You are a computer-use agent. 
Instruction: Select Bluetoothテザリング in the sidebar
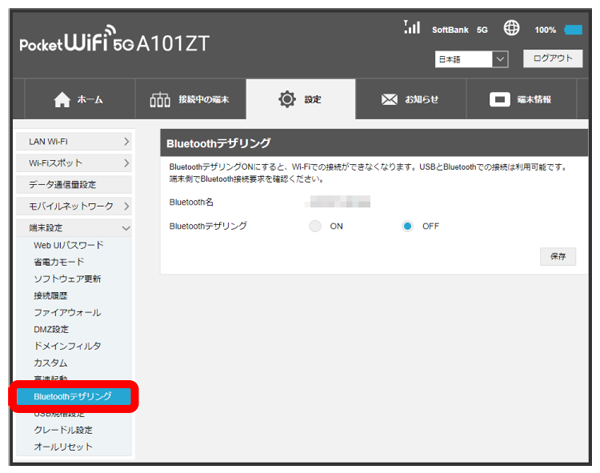tap(73, 396)
